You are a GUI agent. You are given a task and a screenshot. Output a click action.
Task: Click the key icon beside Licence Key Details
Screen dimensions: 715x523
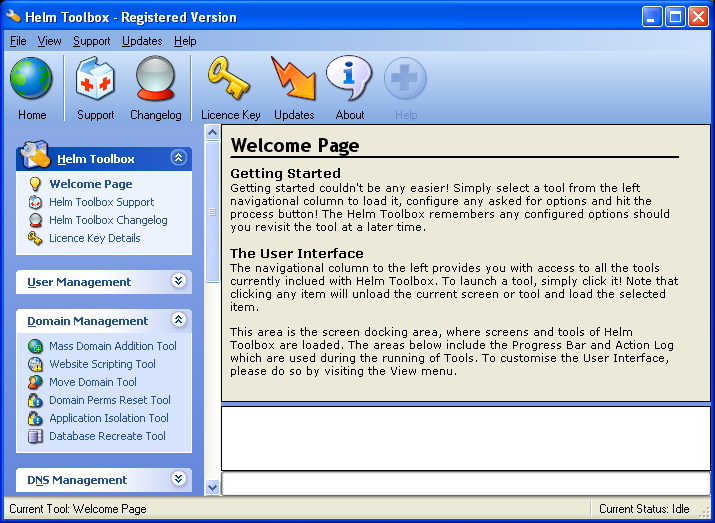coord(35,238)
